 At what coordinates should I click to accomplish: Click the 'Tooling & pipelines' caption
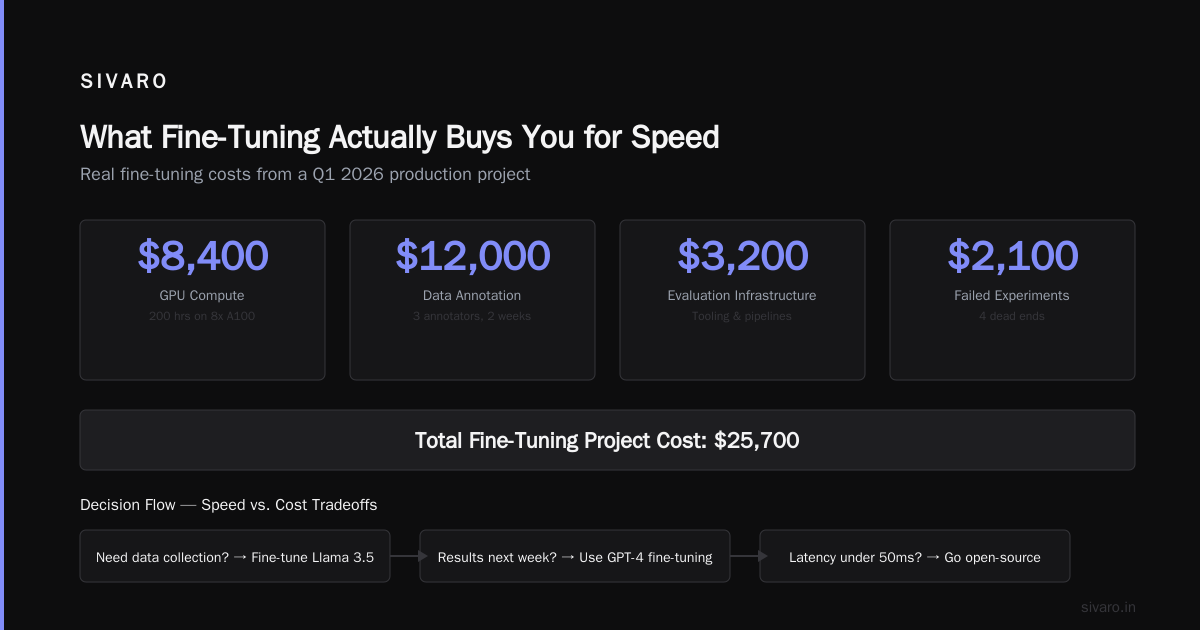coord(742,316)
